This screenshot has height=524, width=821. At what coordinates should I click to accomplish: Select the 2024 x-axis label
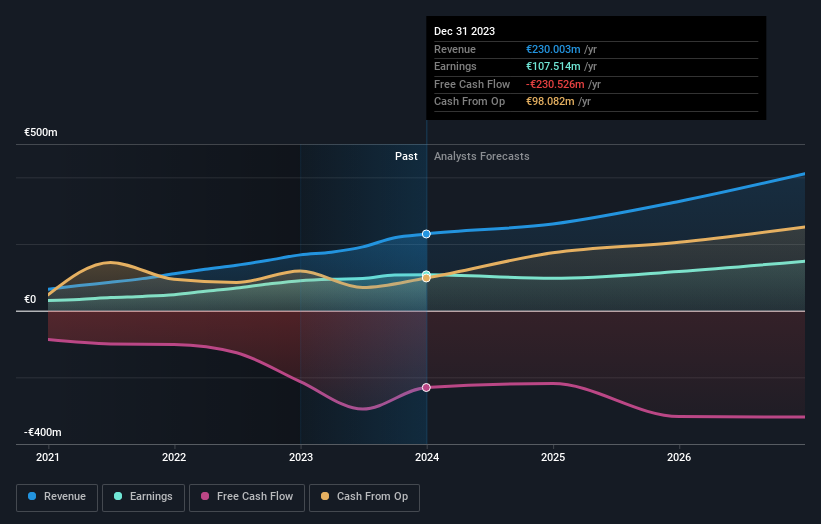(427, 457)
